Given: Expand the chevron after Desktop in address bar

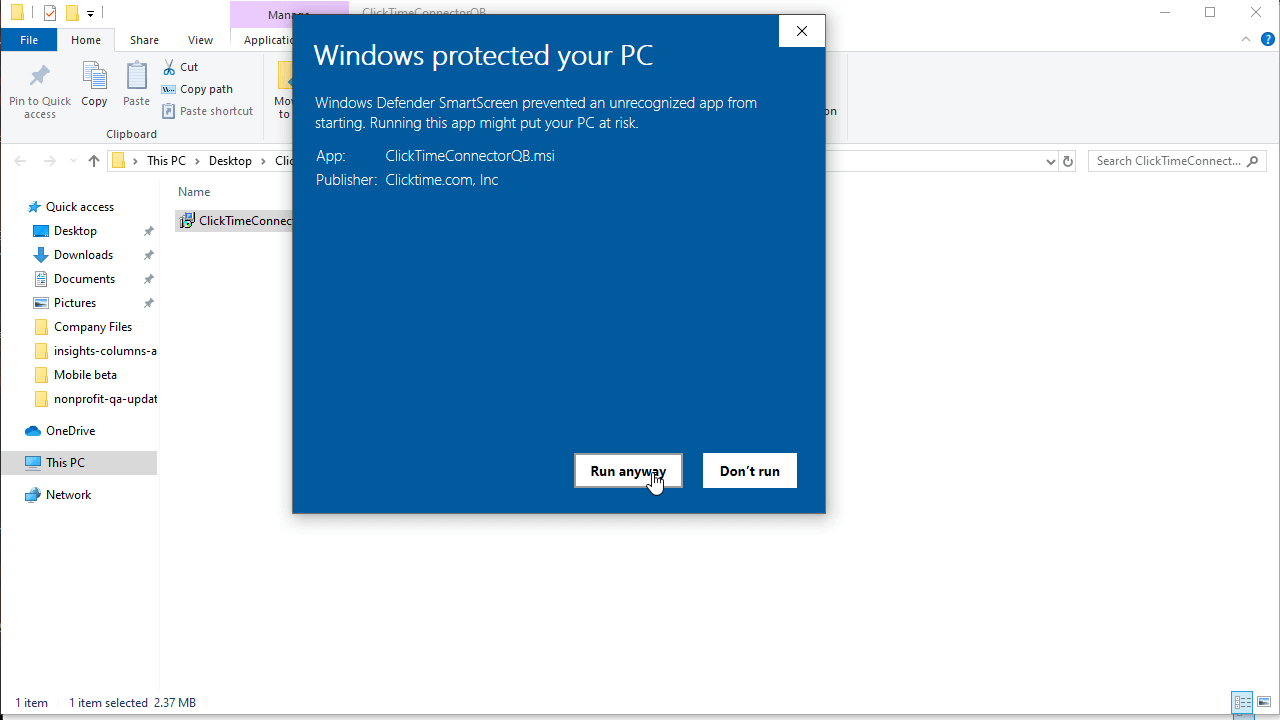Looking at the screenshot, I should click(263, 161).
